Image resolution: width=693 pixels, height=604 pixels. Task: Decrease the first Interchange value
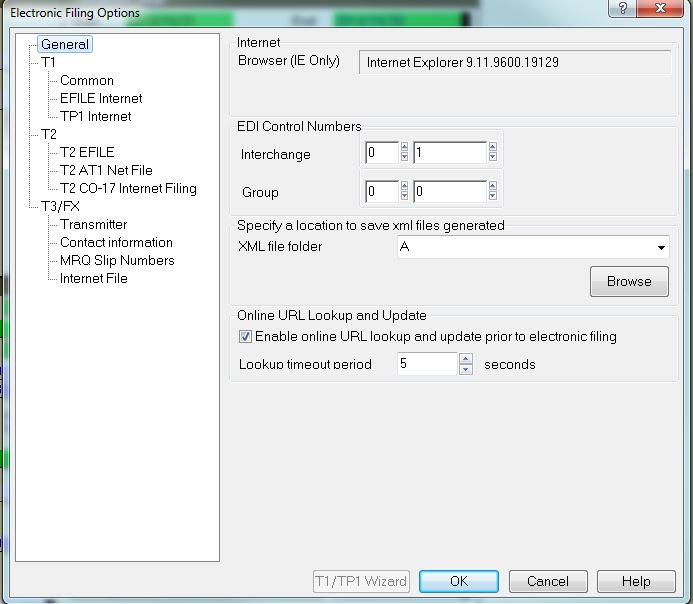404,157
